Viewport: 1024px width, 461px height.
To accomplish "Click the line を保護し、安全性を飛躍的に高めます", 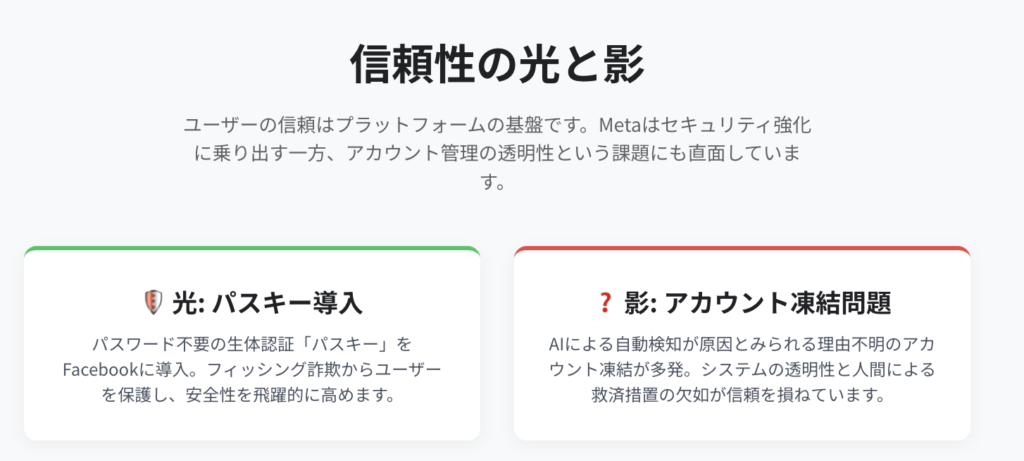I will (252, 395).
